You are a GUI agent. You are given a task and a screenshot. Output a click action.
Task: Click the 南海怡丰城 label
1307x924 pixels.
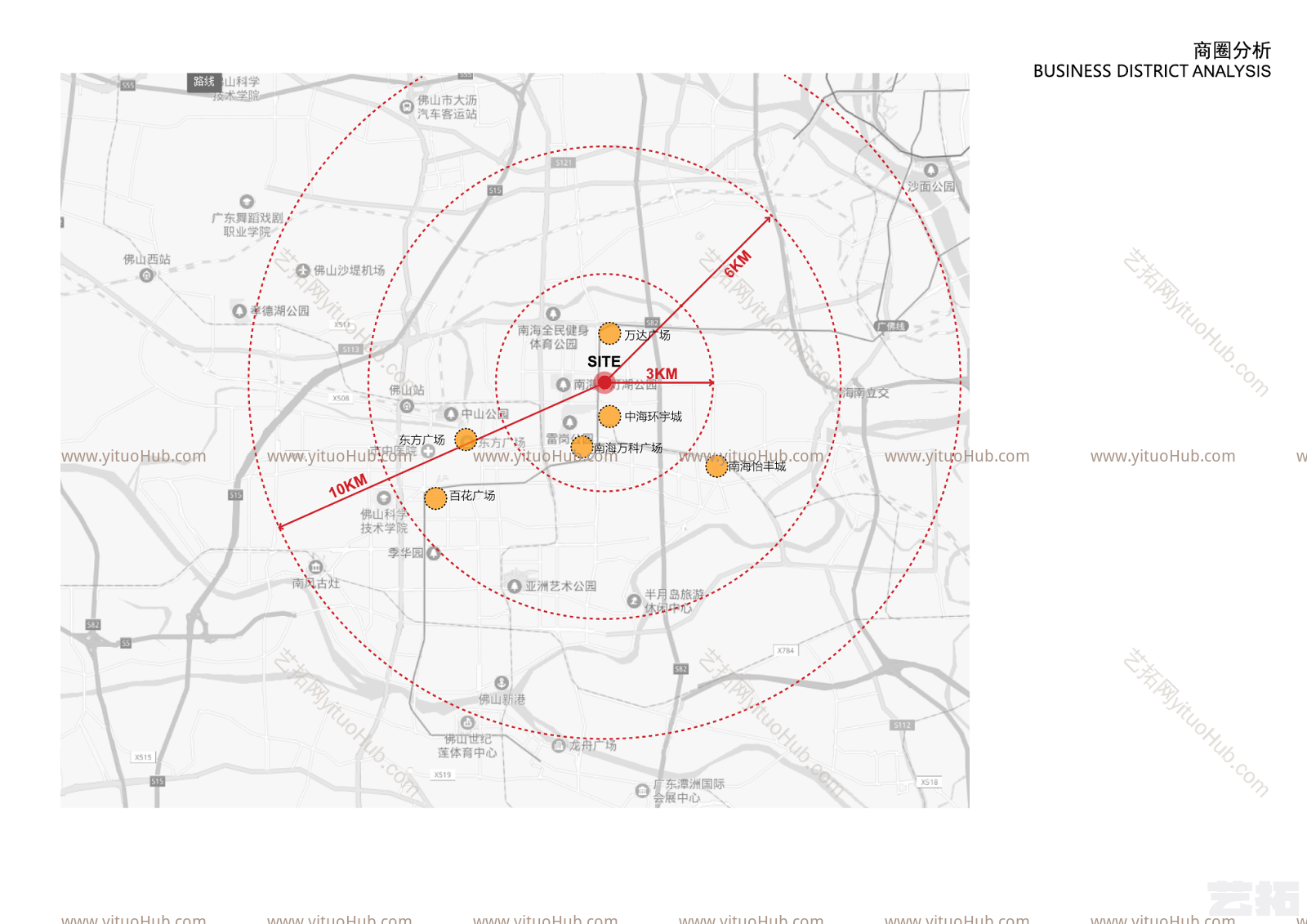pyautogui.click(x=757, y=466)
